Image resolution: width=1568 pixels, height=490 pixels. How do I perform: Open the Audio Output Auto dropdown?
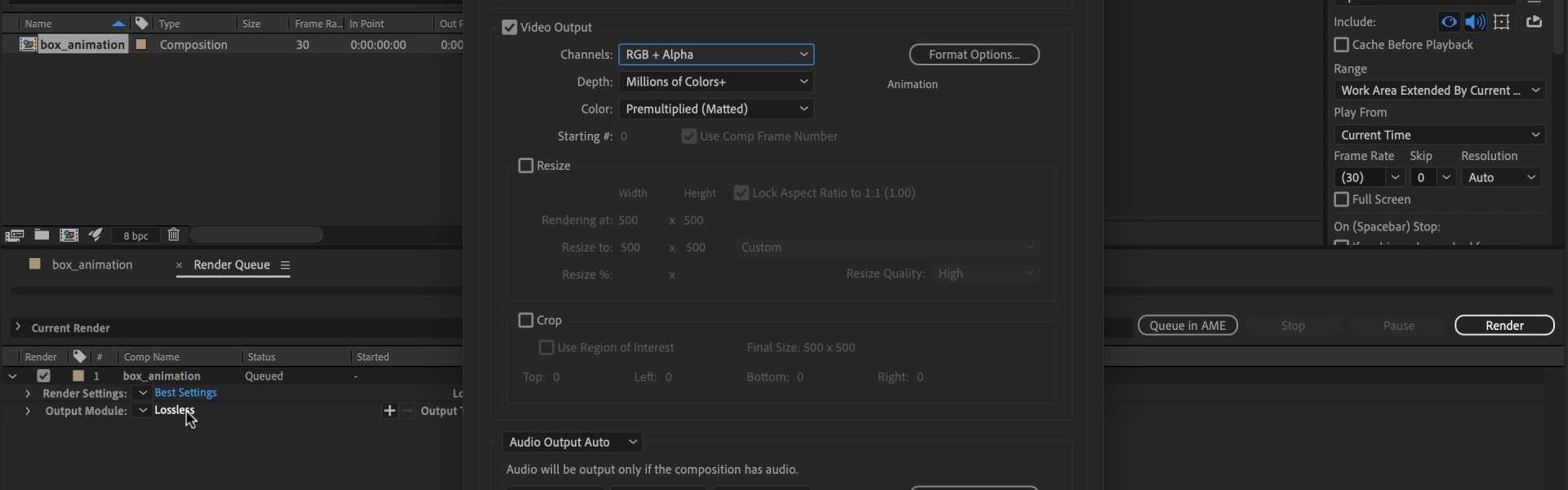click(x=572, y=442)
